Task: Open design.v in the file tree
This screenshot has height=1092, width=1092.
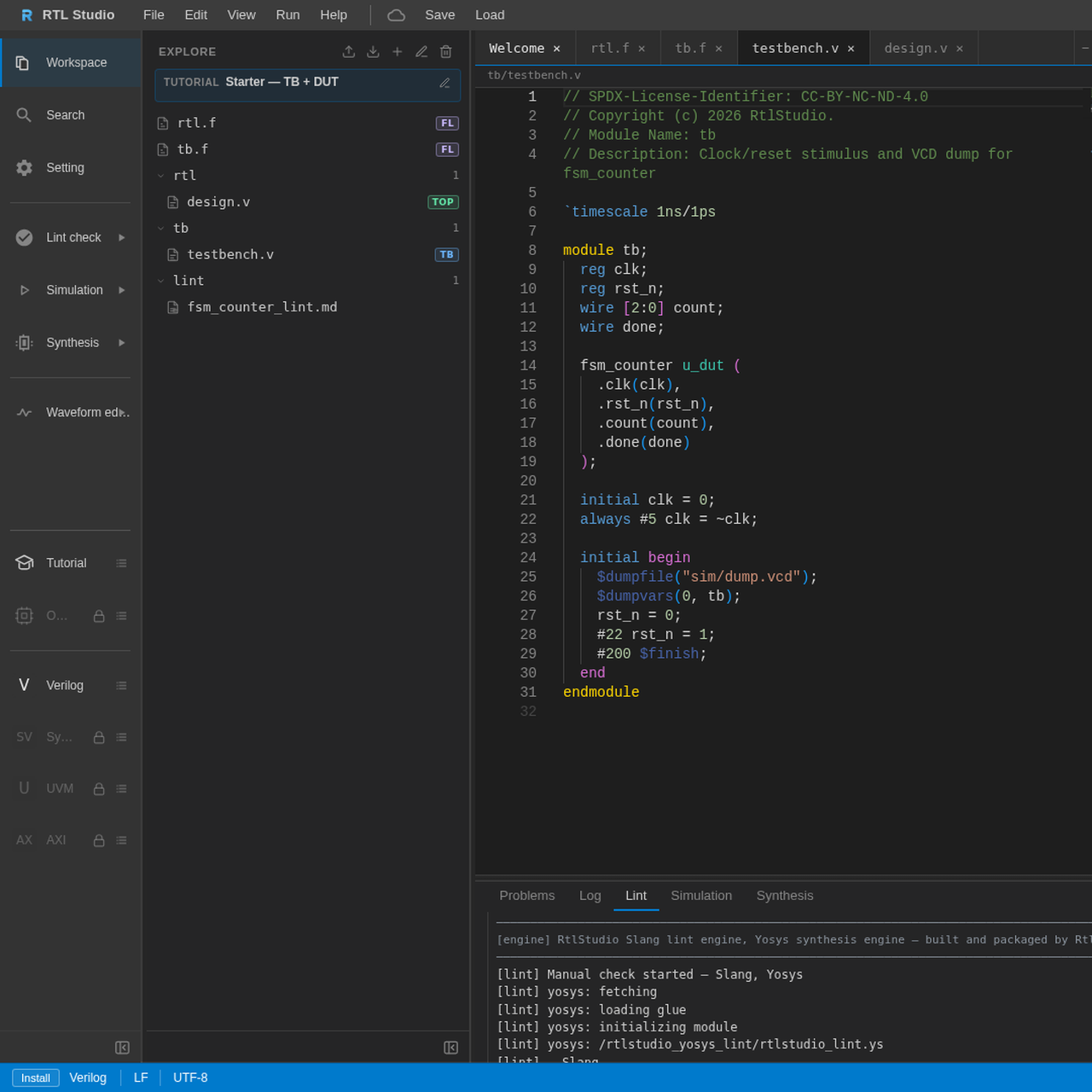Action: pos(307,202)
